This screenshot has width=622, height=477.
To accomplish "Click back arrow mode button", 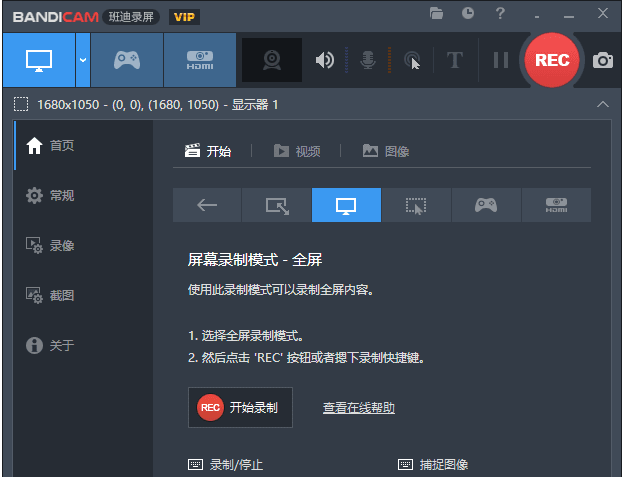I will pyautogui.click(x=207, y=205).
